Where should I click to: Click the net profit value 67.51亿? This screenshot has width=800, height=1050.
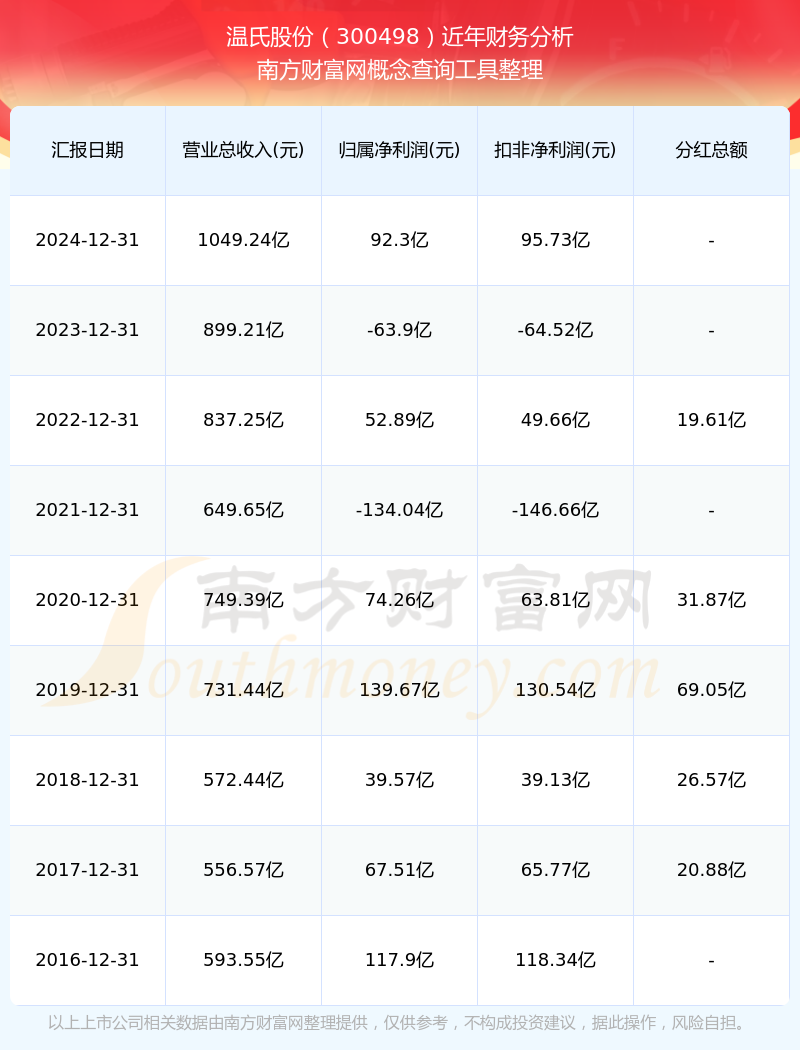pyautogui.click(x=400, y=870)
